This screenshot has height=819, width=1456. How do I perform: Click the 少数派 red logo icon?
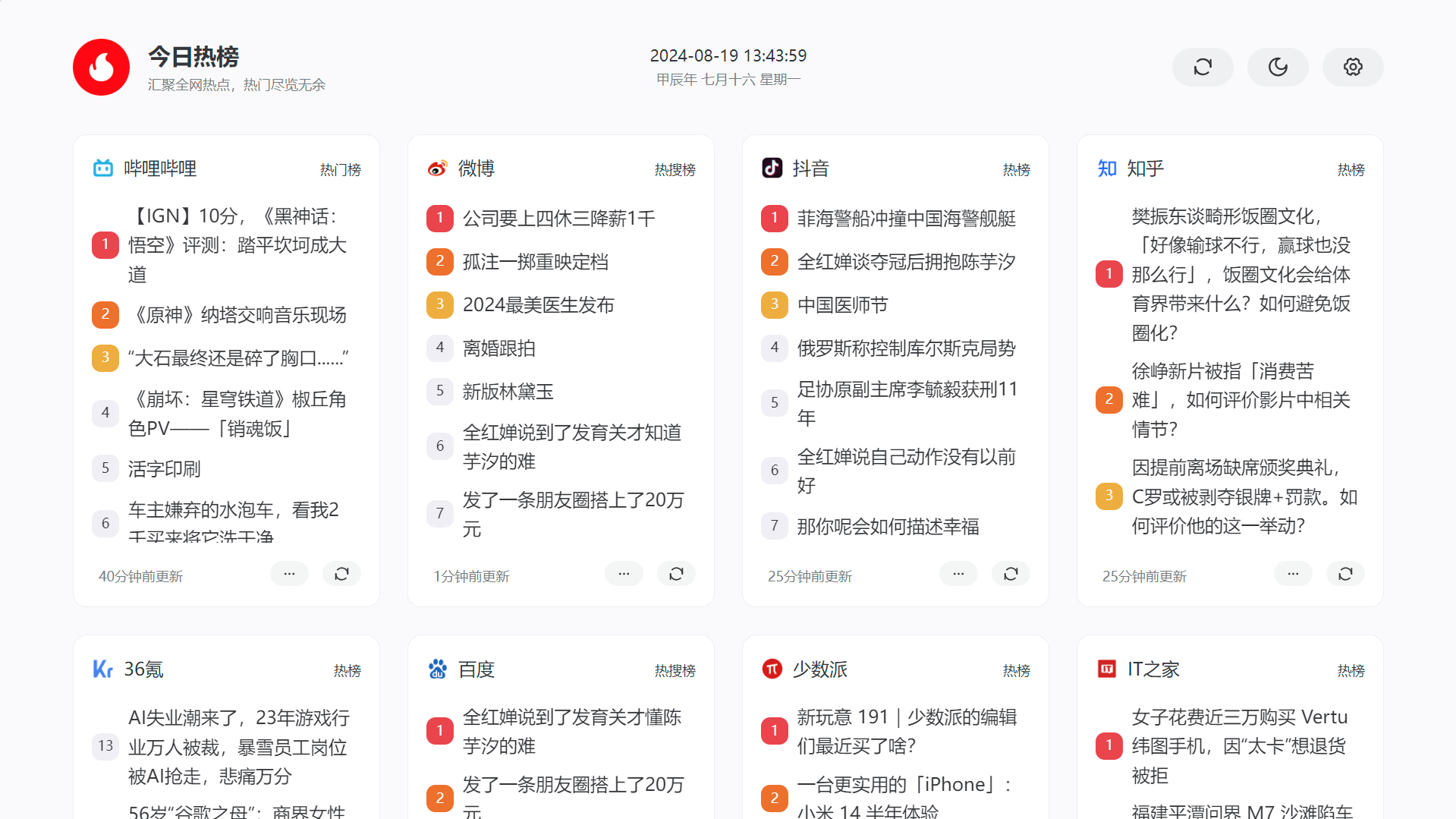click(x=772, y=669)
